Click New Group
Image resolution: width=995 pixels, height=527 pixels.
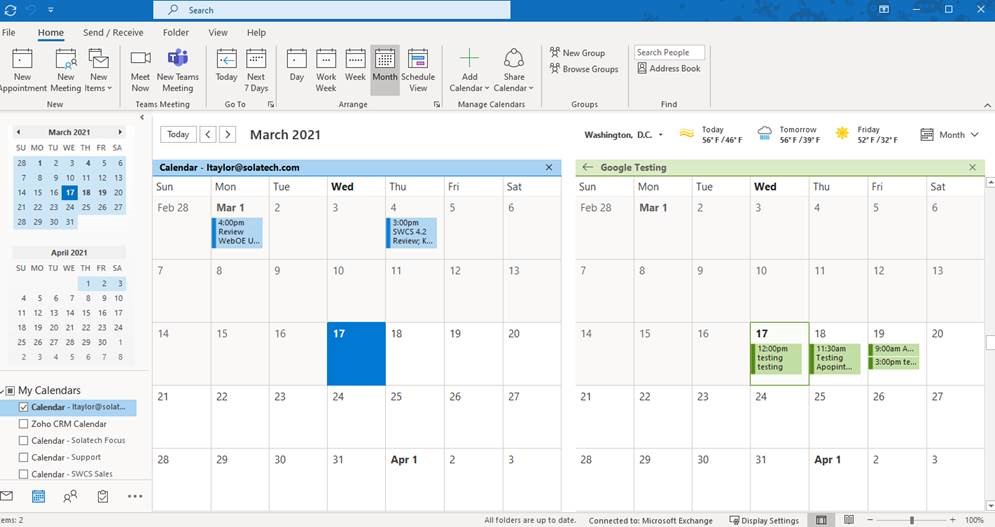[x=577, y=53]
